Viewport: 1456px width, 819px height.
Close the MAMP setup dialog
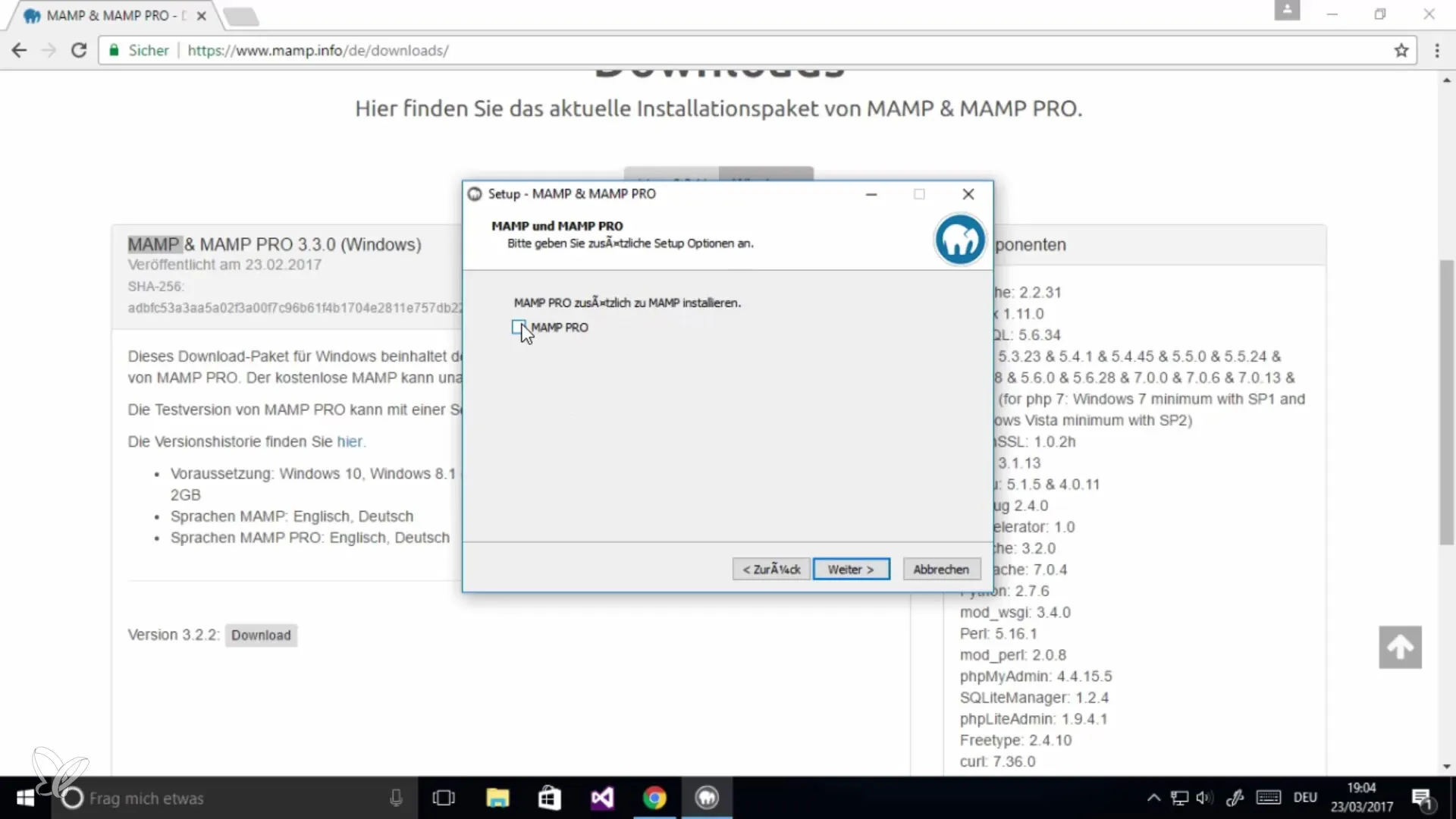tap(968, 194)
